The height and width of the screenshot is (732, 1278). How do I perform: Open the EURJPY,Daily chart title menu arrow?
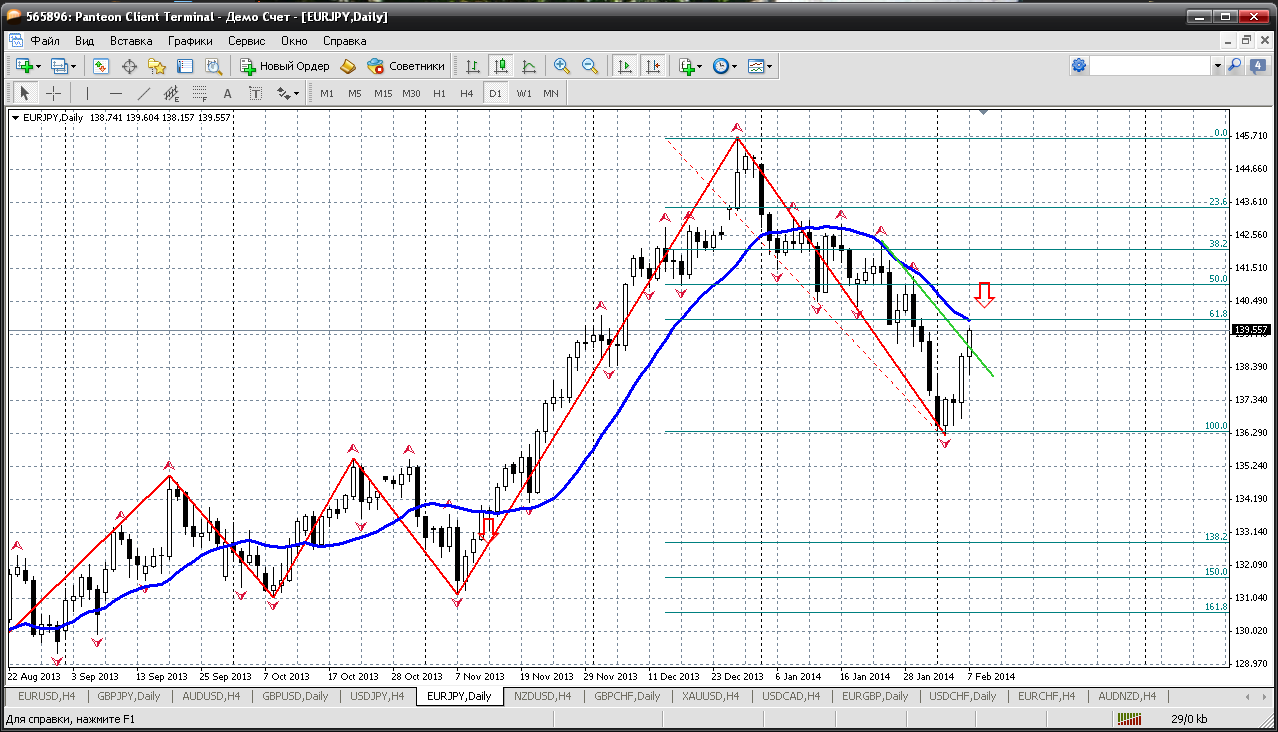point(16,117)
